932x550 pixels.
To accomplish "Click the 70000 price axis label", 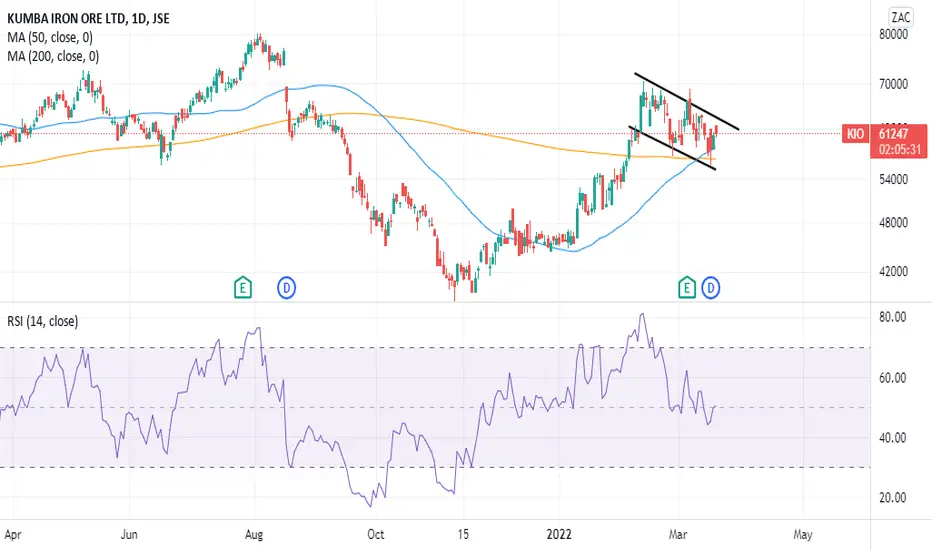I will click(893, 84).
